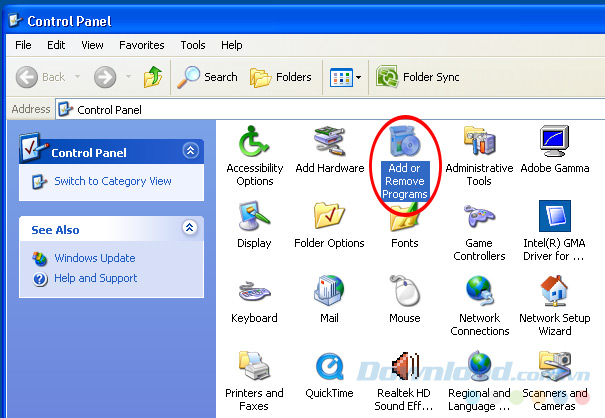The height and width of the screenshot is (418, 605).
Task: Open Realtek HD Sound Effect icon
Action: (405, 366)
